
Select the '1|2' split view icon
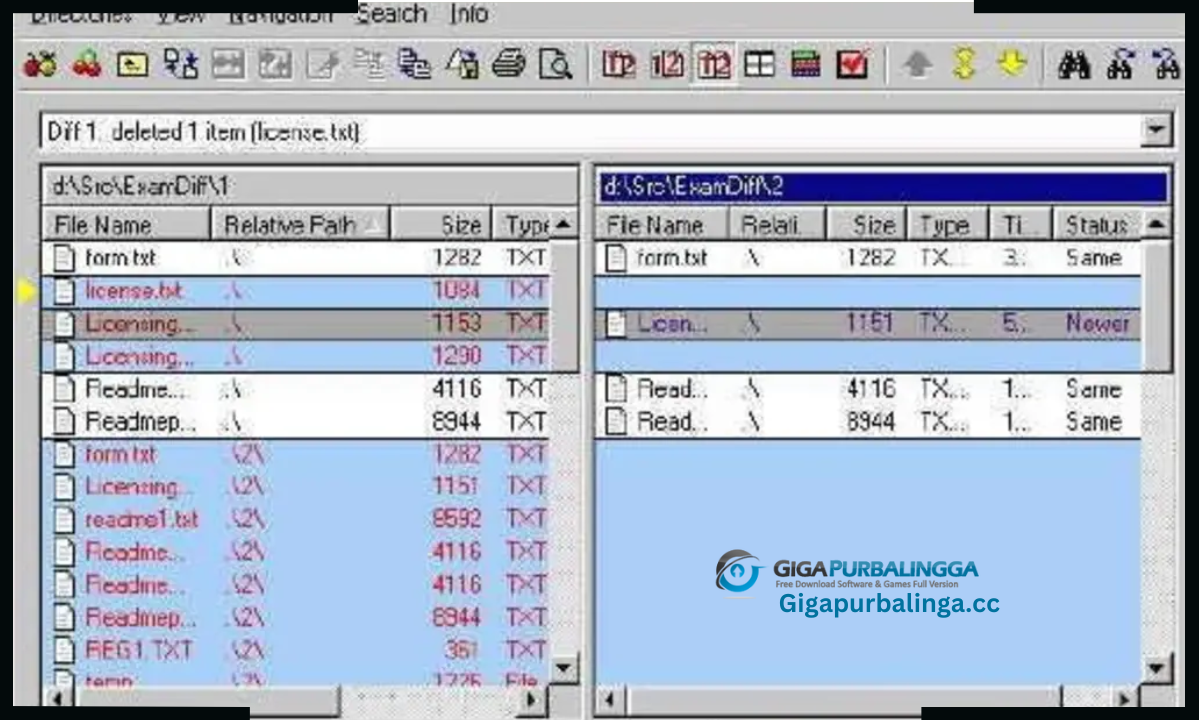click(667, 65)
